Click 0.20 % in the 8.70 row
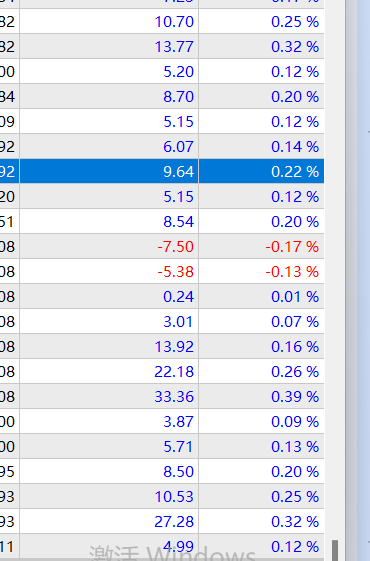 [x=295, y=97]
